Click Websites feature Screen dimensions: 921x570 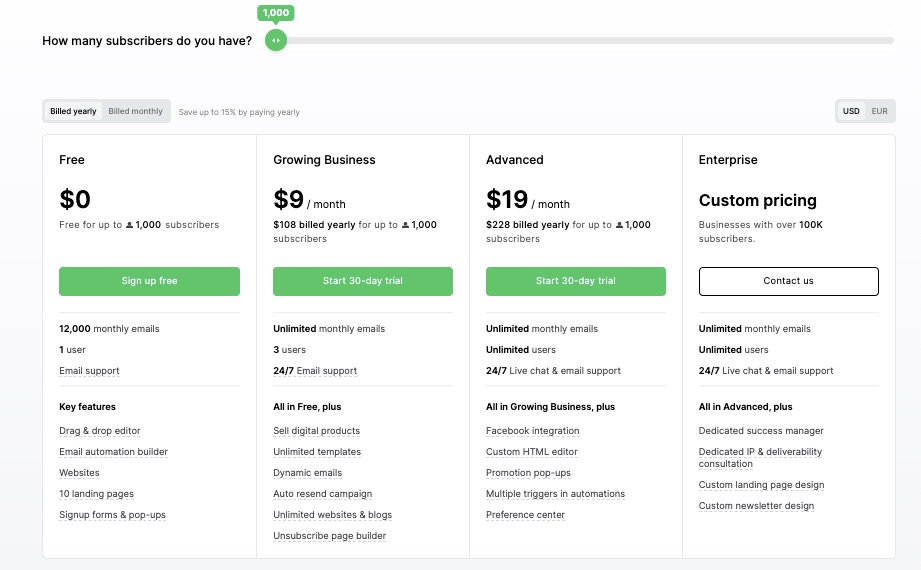(x=79, y=473)
